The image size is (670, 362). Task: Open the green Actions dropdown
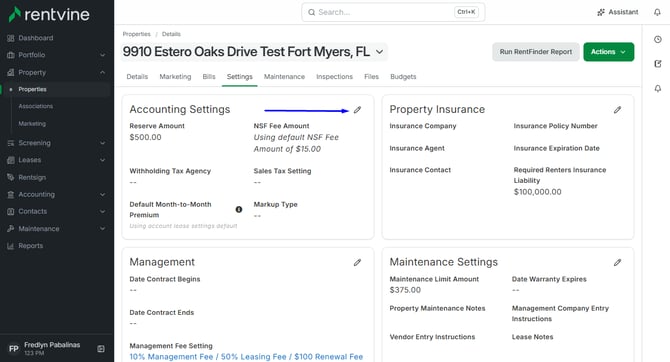click(608, 52)
